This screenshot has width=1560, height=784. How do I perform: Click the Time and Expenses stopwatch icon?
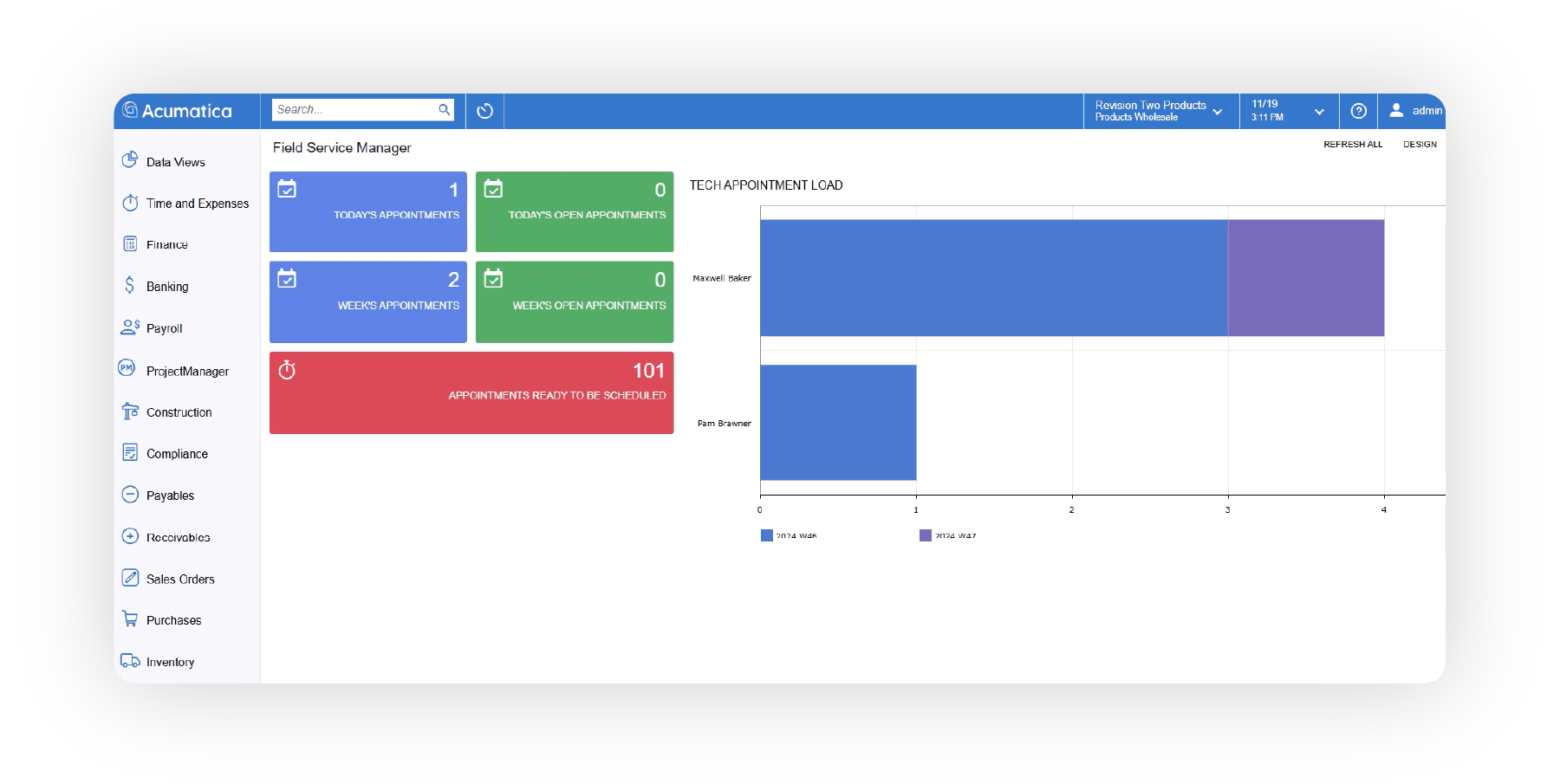(130, 203)
